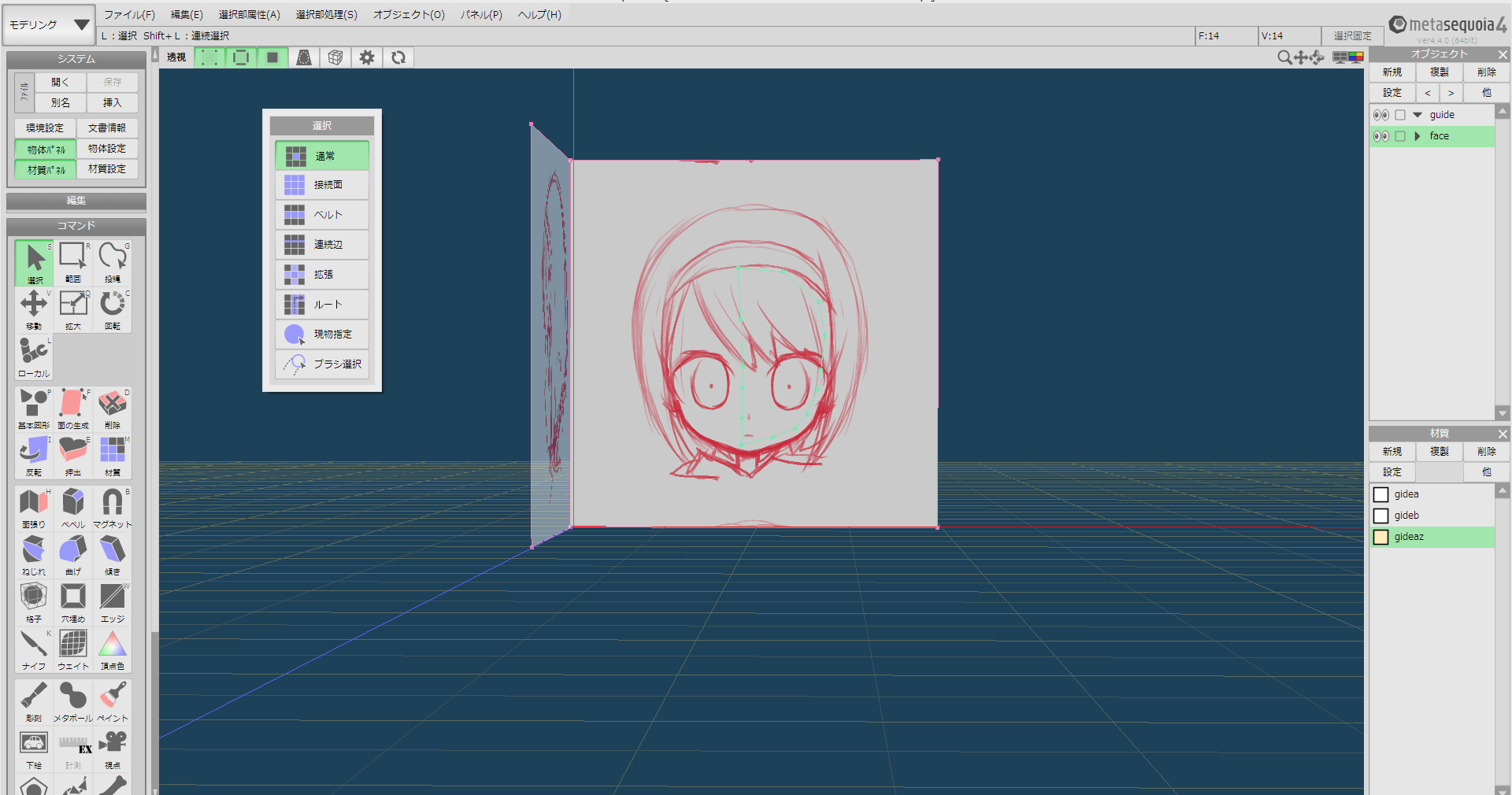This screenshot has width=1512, height=795.
Task: Pick the 穴埋め fill hole tool
Action: point(73,603)
